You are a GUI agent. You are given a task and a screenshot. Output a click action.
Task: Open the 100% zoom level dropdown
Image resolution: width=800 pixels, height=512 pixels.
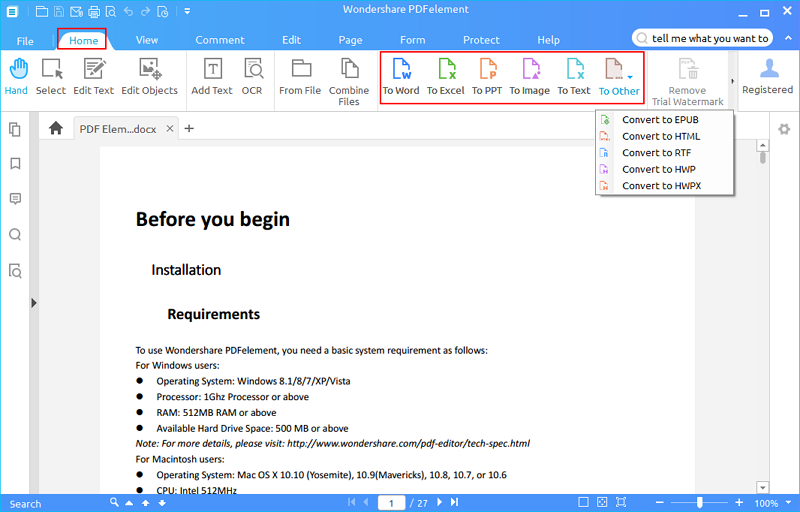click(x=789, y=503)
